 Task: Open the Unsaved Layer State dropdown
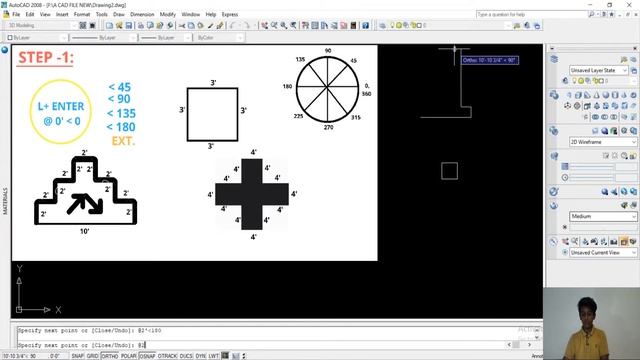[598, 70]
